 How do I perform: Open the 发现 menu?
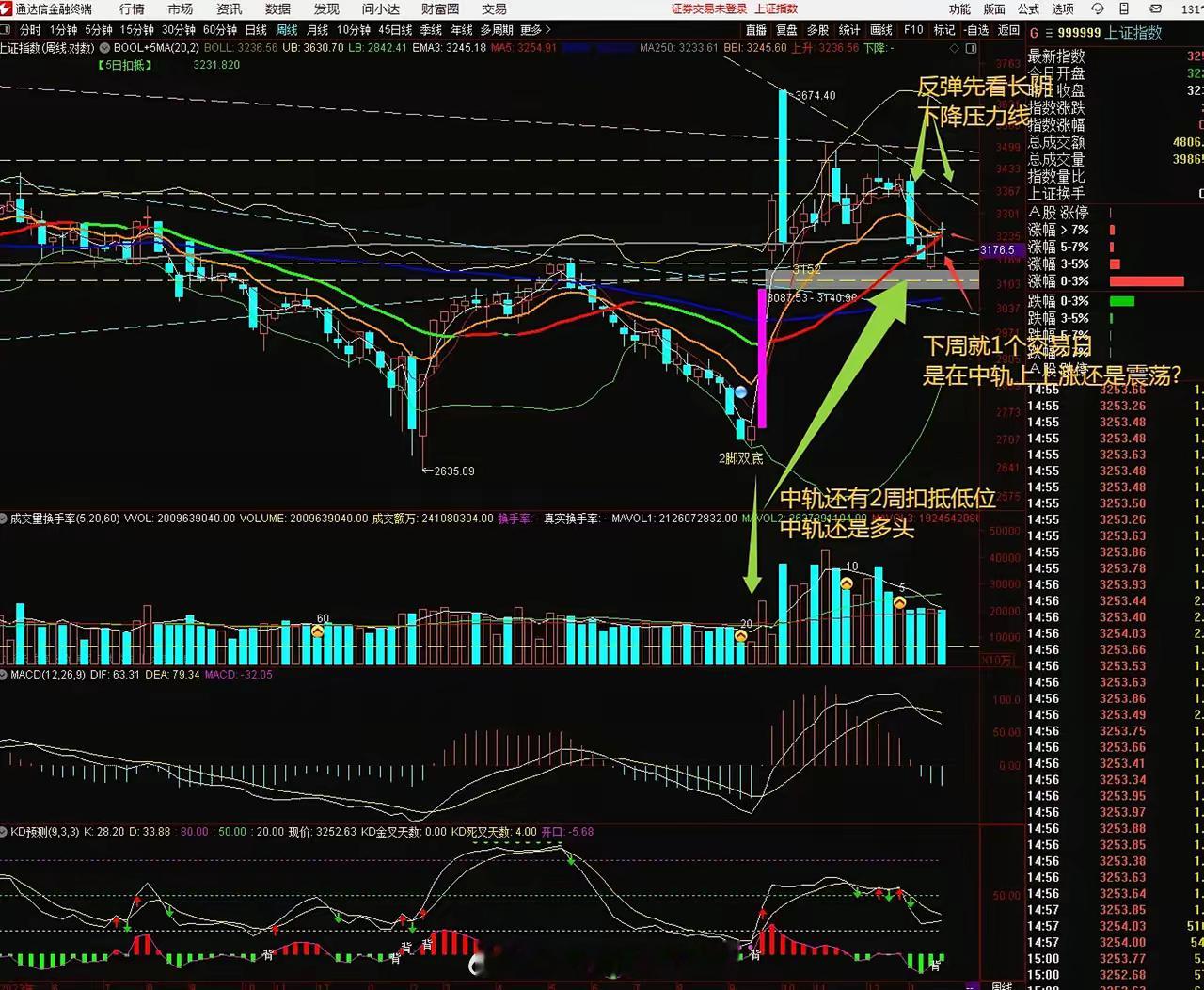click(326, 8)
